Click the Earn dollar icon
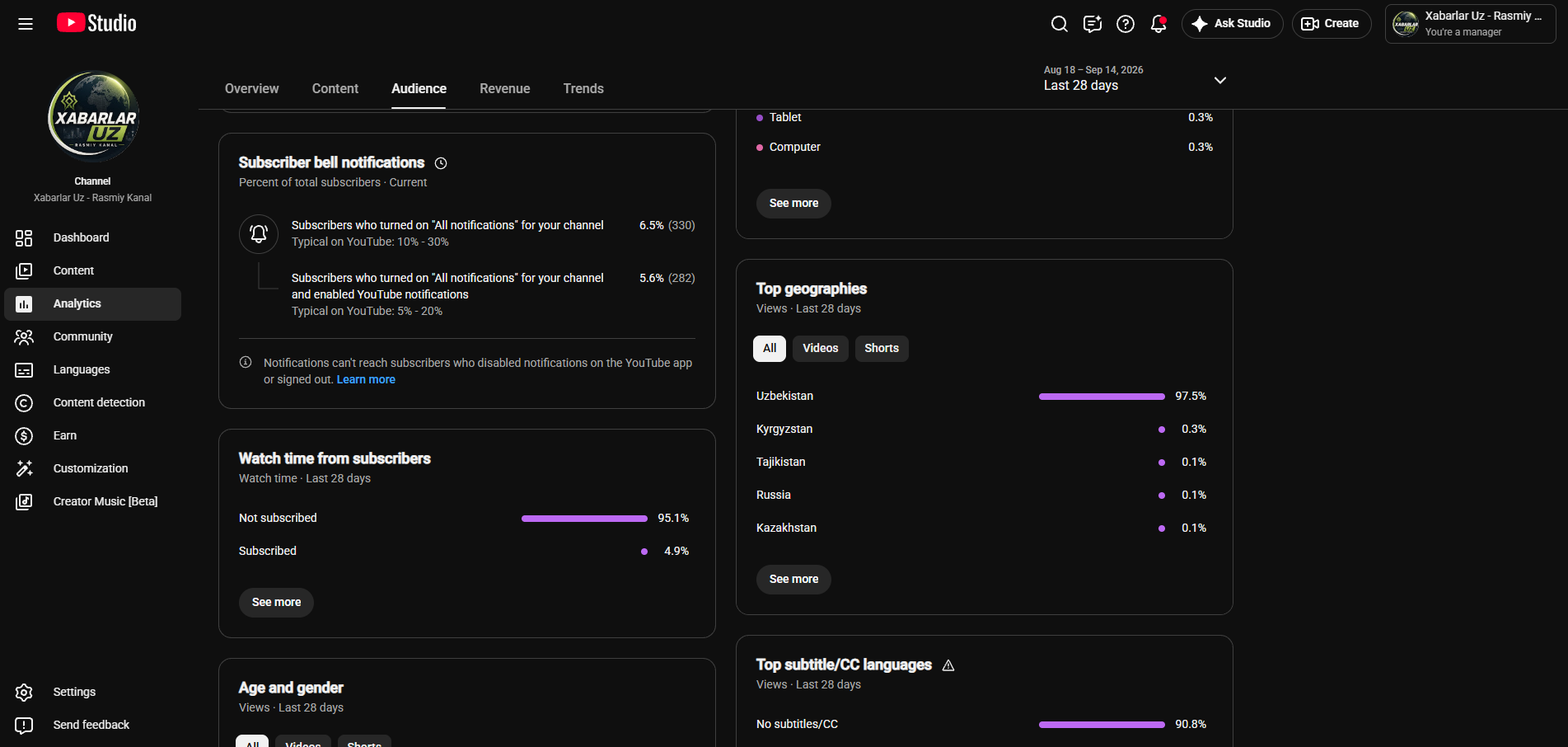The height and width of the screenshot is (747, 1568). coord(24,436)
